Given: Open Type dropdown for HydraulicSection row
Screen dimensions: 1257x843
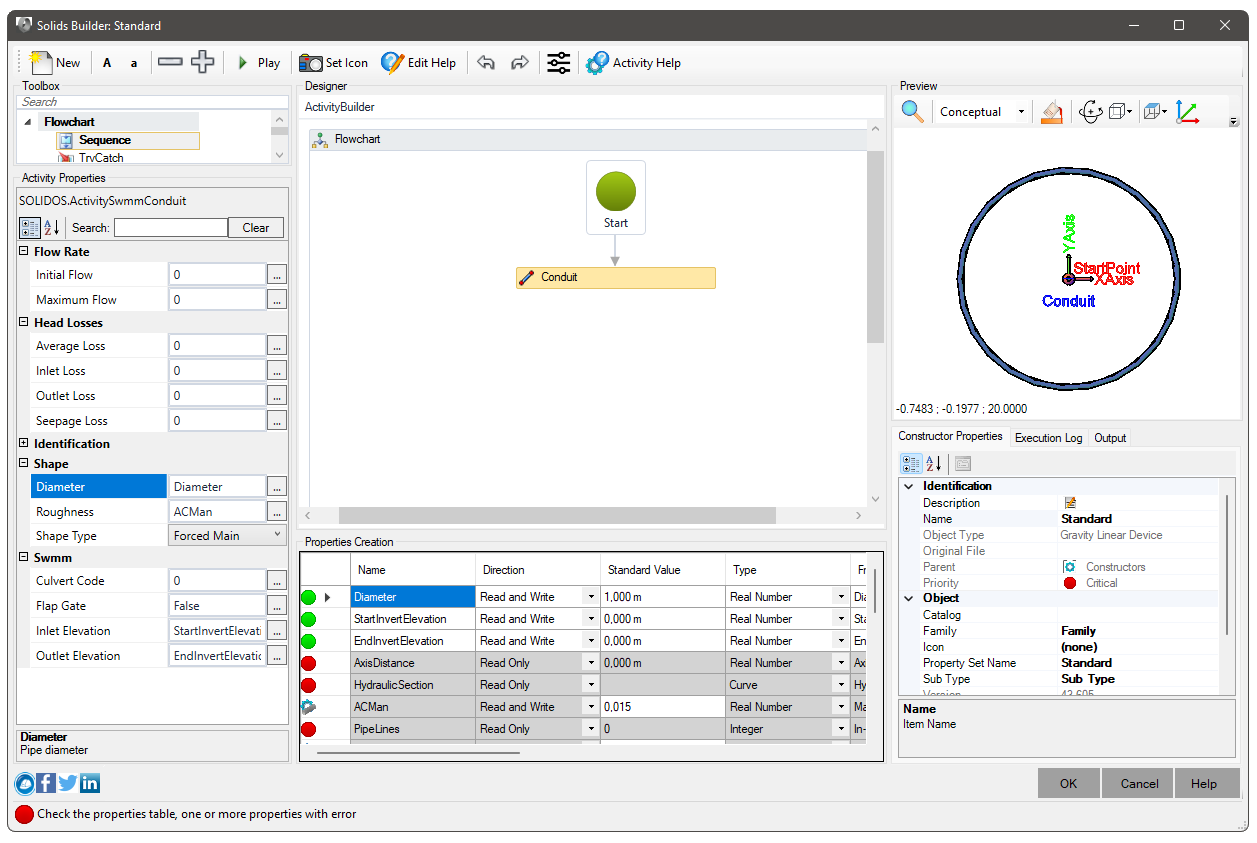Looking at the screenshot, I should click(x=841, y=685).
